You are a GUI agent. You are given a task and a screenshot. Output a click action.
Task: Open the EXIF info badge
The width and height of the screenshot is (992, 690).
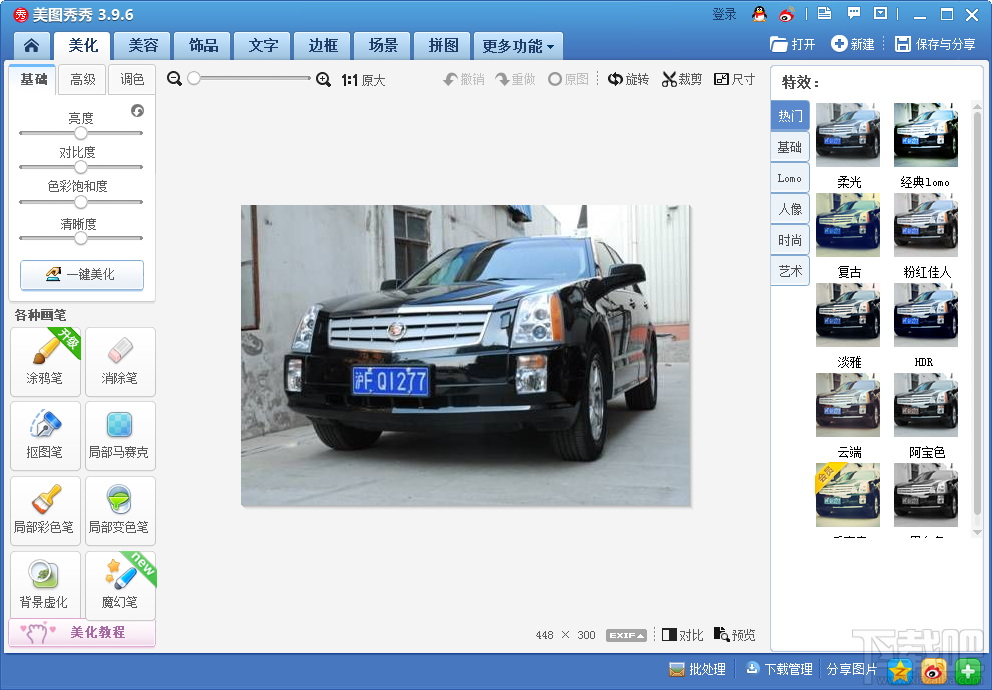click(626, 635)
